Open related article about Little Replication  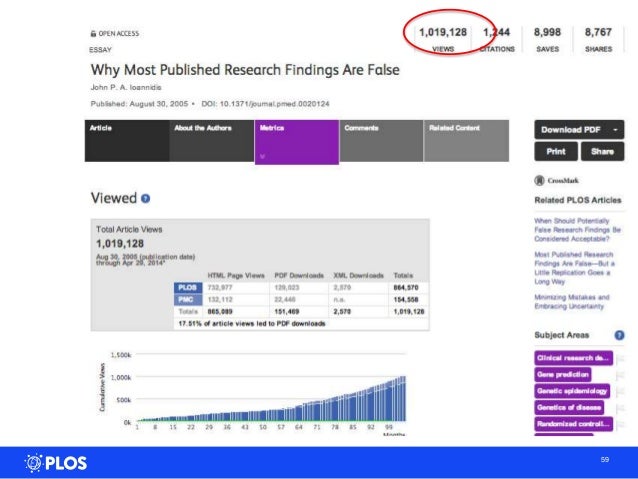tap(574, 268)
